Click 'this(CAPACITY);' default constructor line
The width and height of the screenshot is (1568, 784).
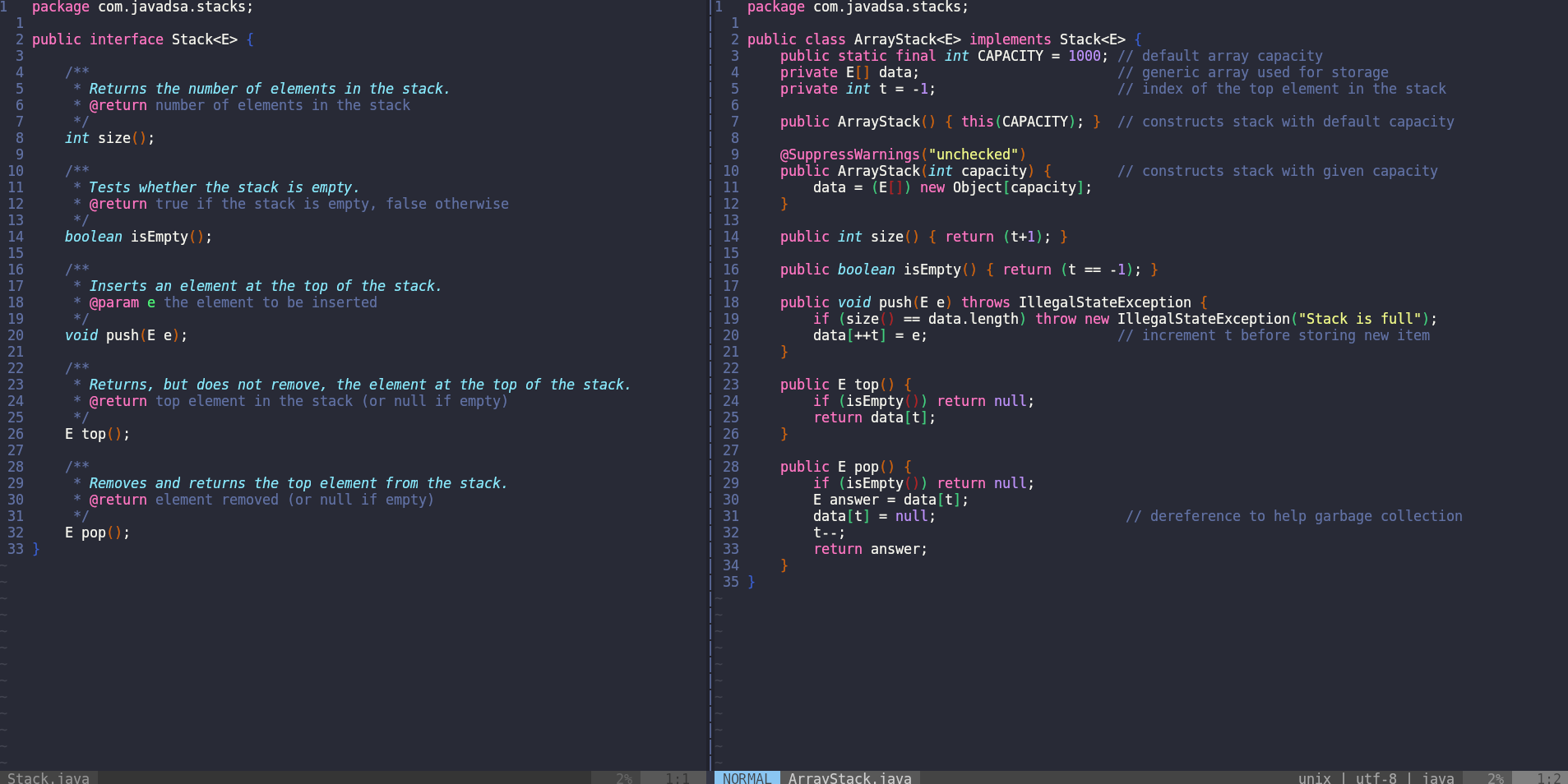[x=941, y=122]
